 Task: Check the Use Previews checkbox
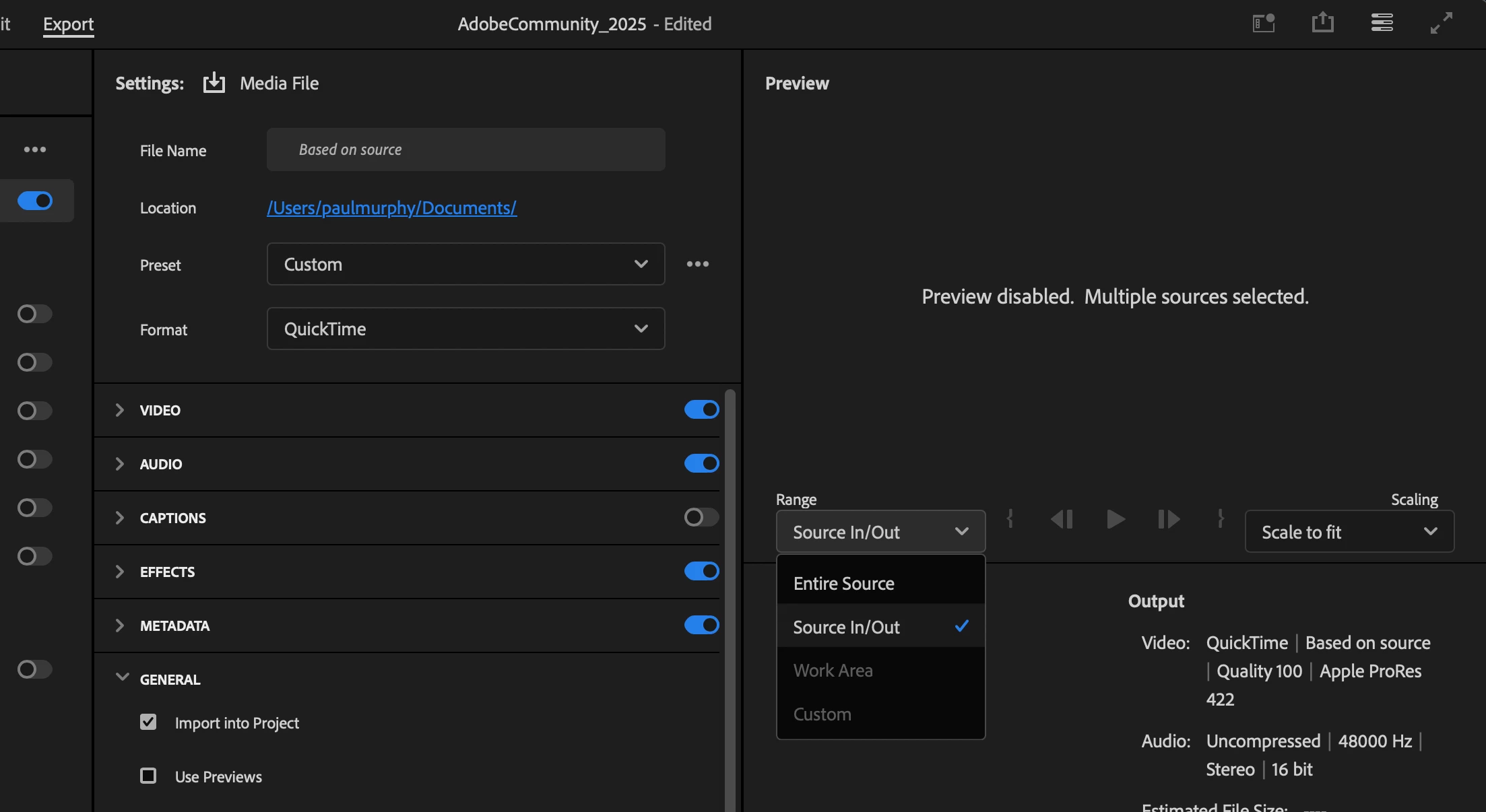pos(148,776)
